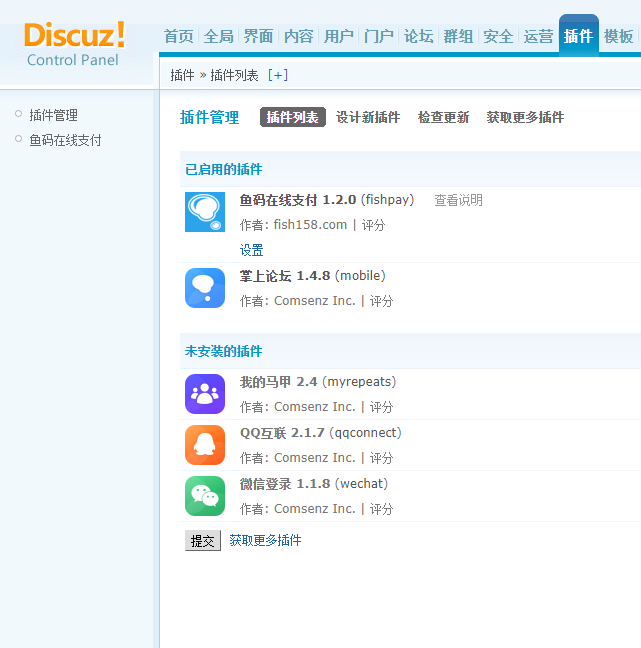Screen dimensions: 641x648
Task: Click the 已启用的插件 section header
Action: coord(224,169)
